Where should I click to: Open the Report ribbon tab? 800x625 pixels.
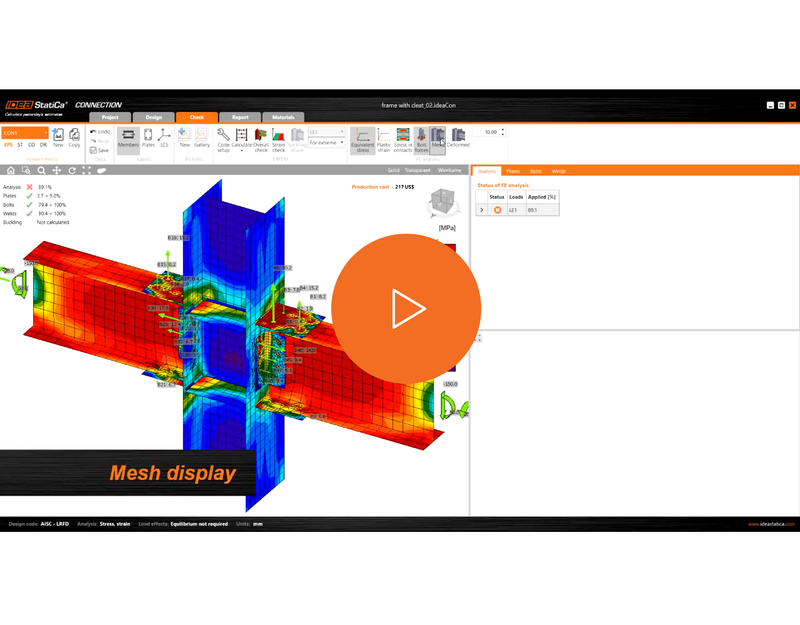click(x=240, y=117)
